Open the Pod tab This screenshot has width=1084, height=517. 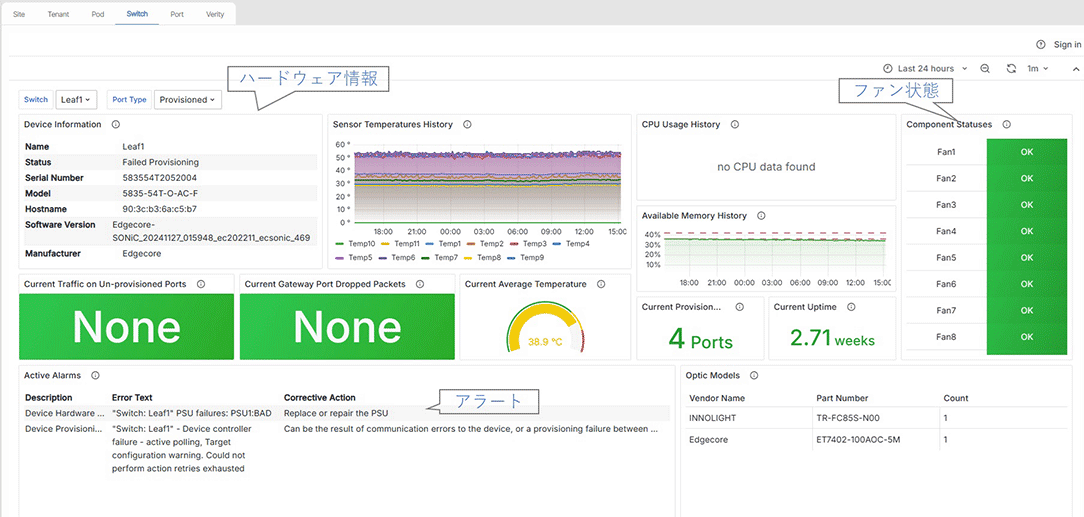coord(98,14)
